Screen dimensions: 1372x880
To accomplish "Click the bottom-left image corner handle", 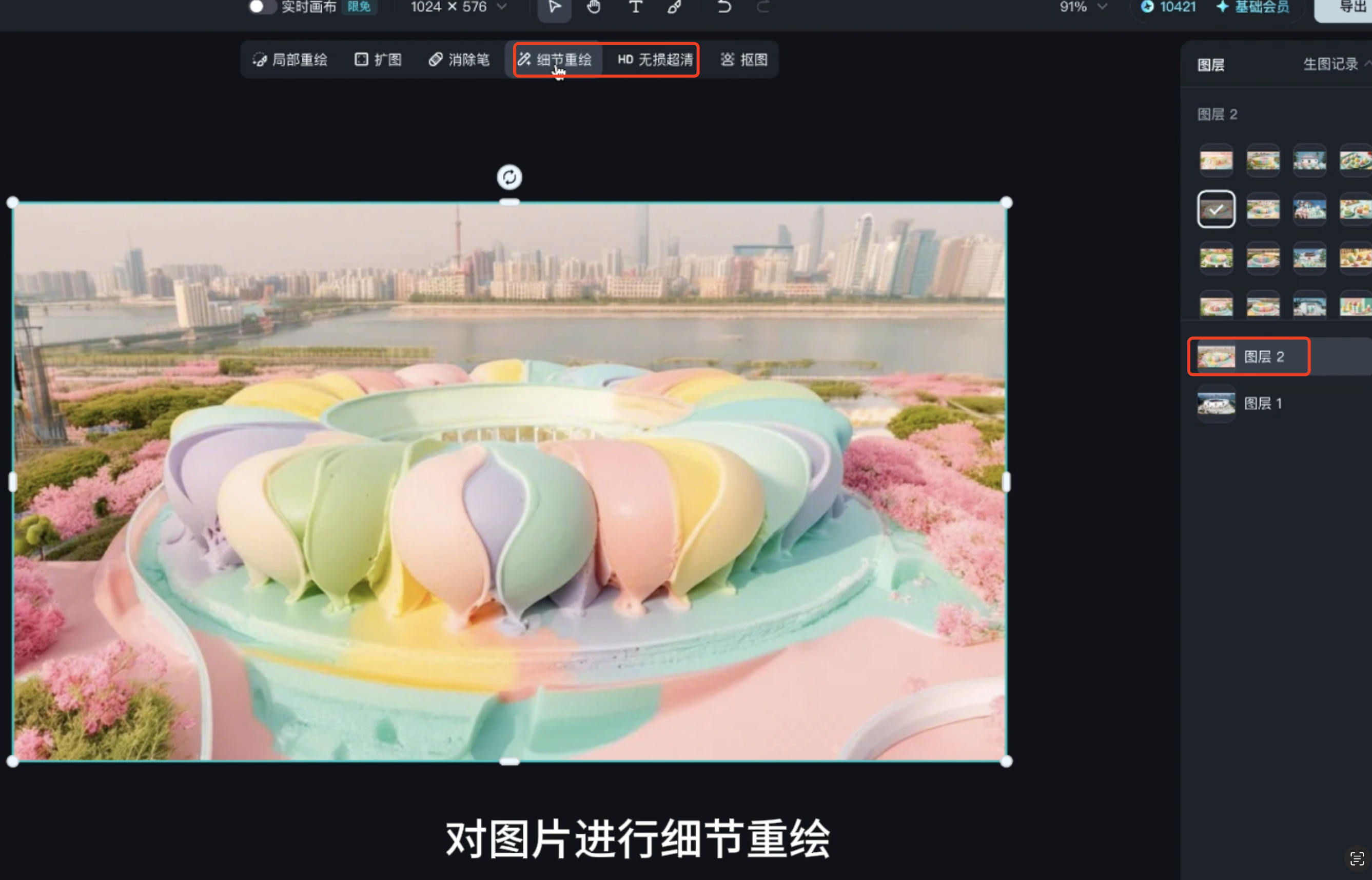I will [13, 761].
